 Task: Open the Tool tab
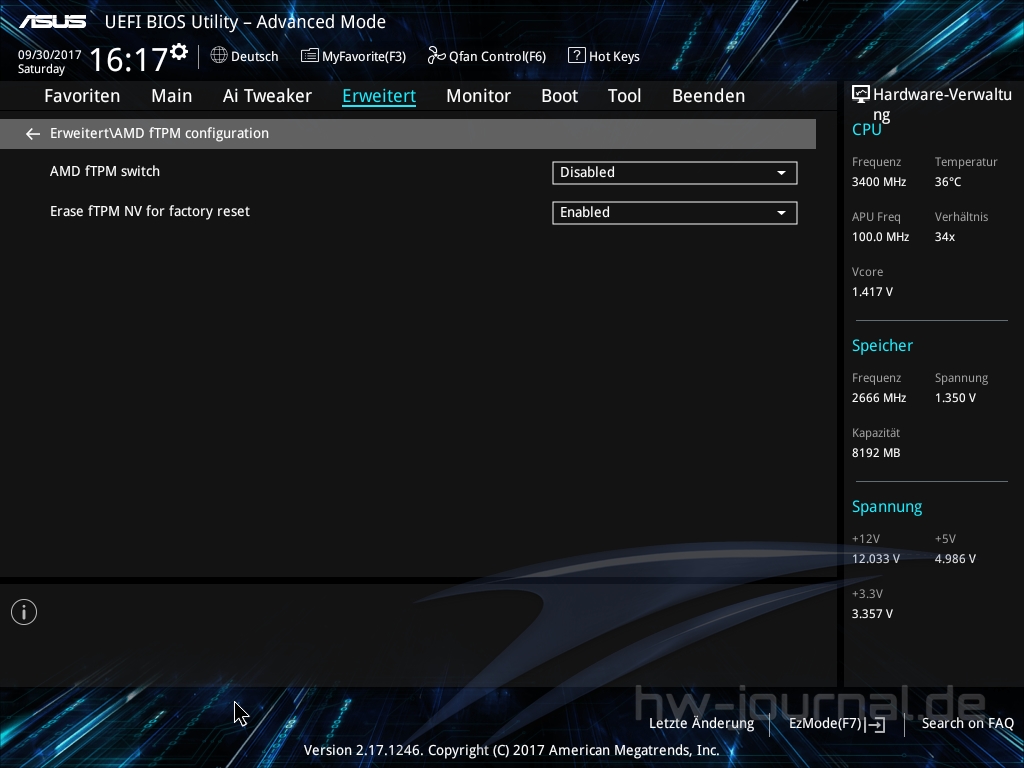[624, 96]
